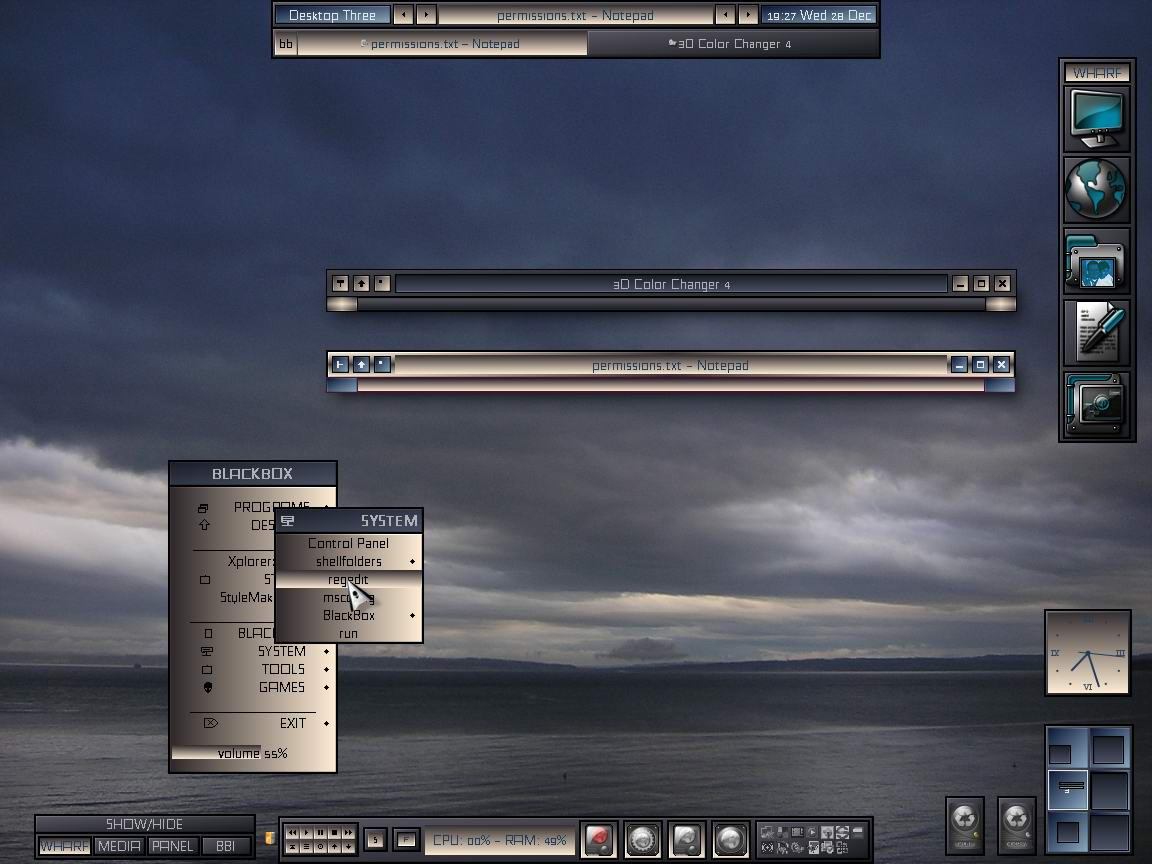Toggle WHARF visibility in Show/Hide bar
The width and height of the screenshot is (1152, 864).
click(x=65, y=846)
